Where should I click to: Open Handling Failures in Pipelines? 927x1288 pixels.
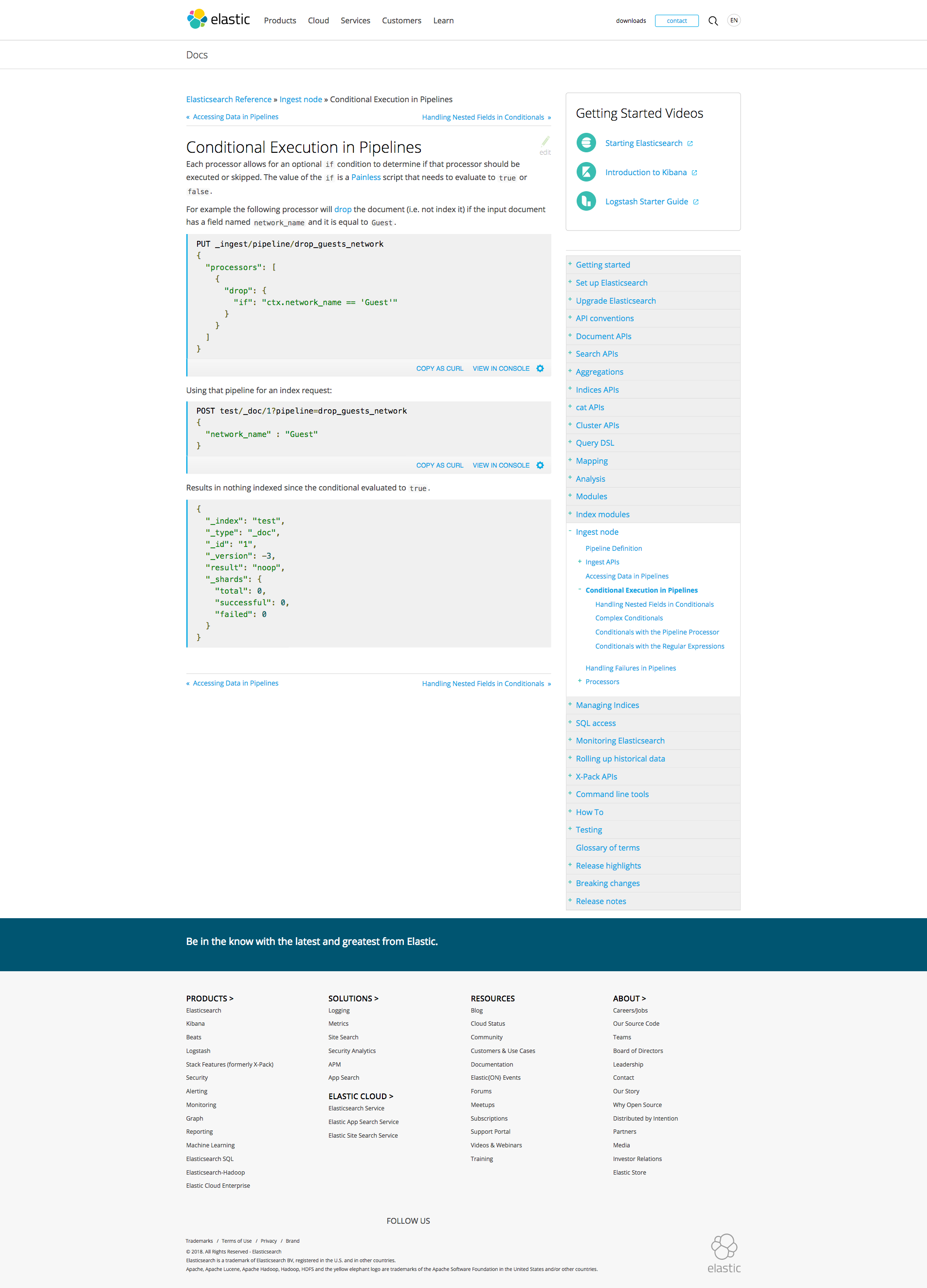click(x=631, y=669)
